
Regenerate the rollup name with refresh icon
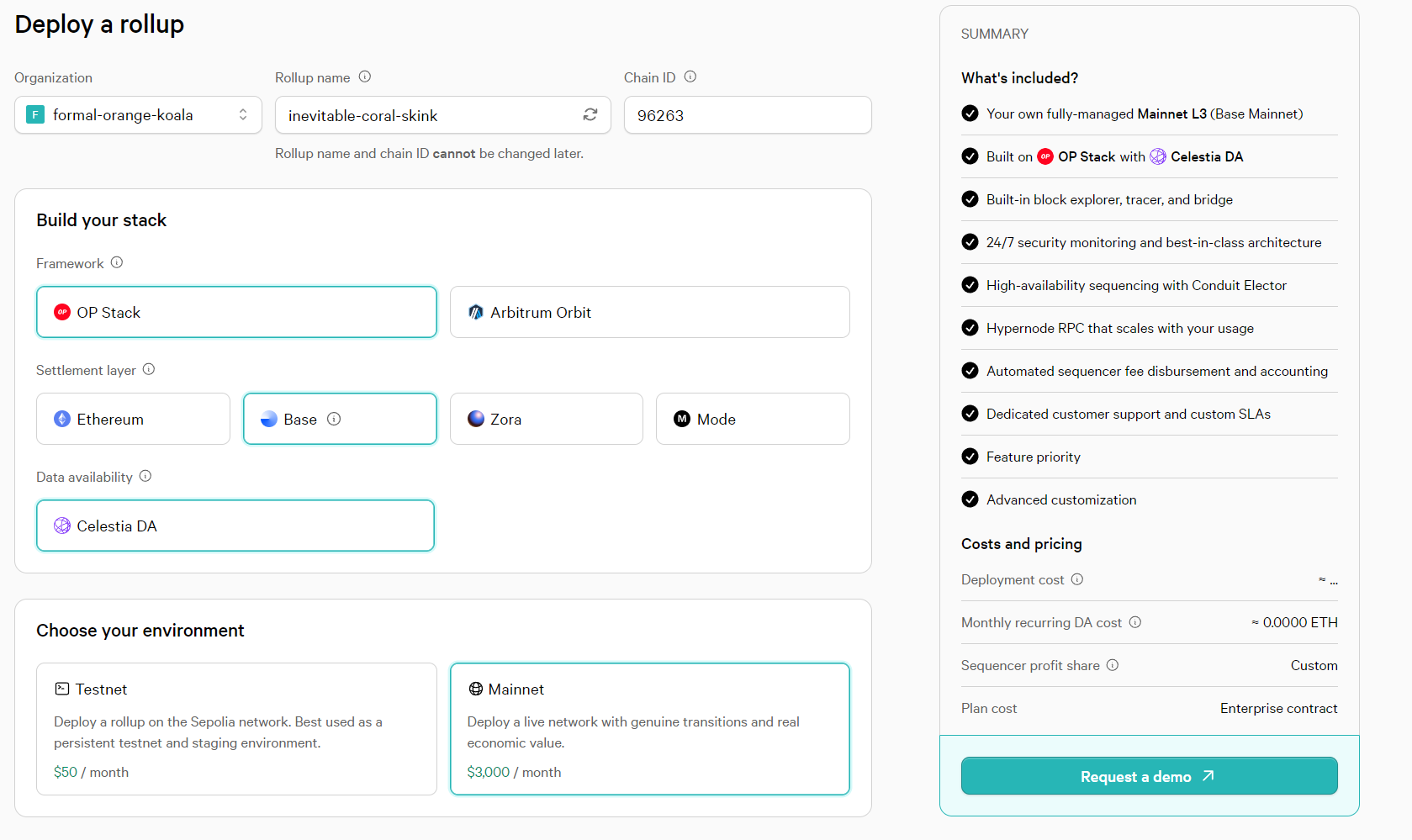point(590,114)
